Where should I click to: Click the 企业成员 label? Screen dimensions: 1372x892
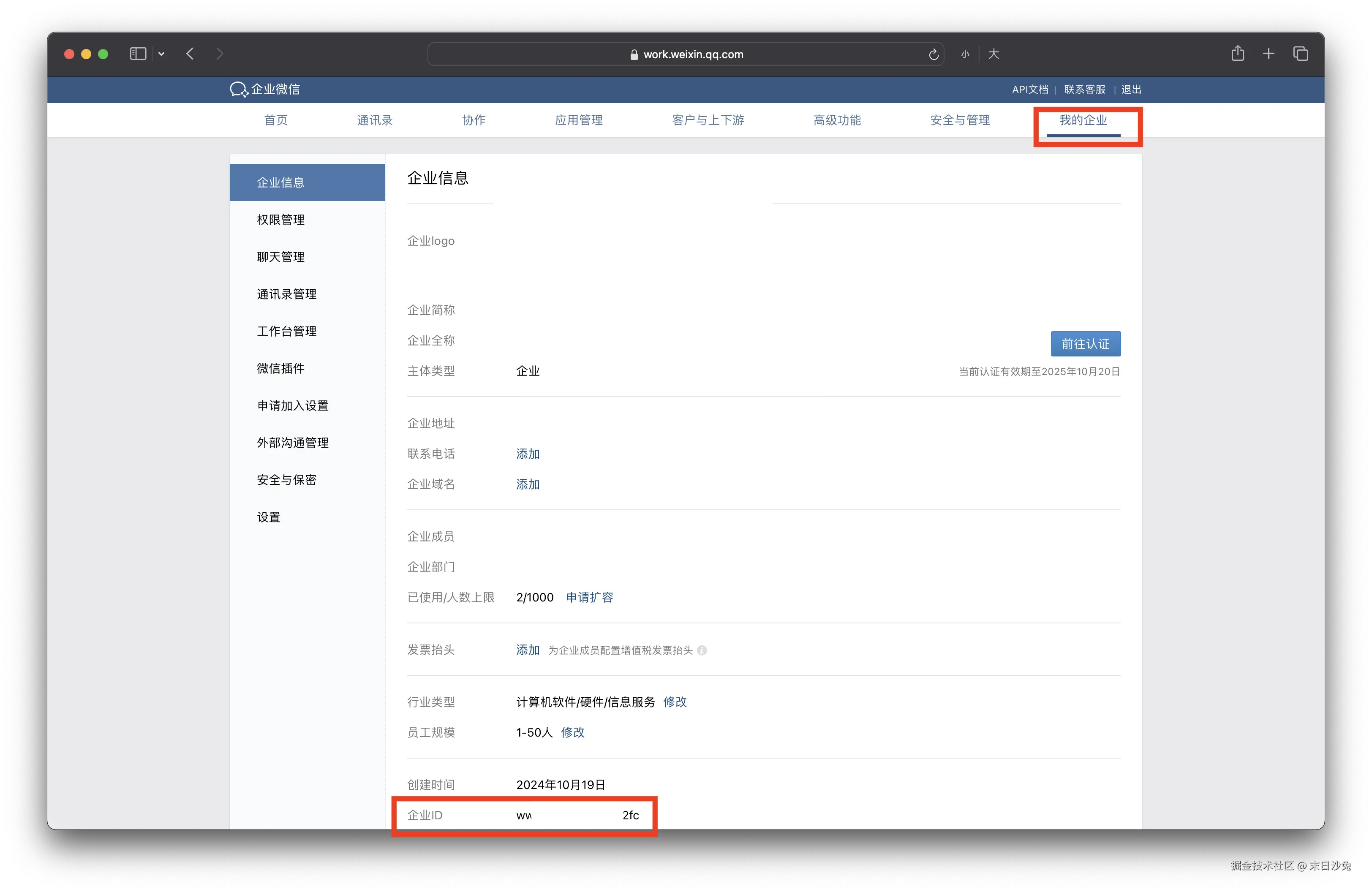pyautogui.click(x=431, y=537)
